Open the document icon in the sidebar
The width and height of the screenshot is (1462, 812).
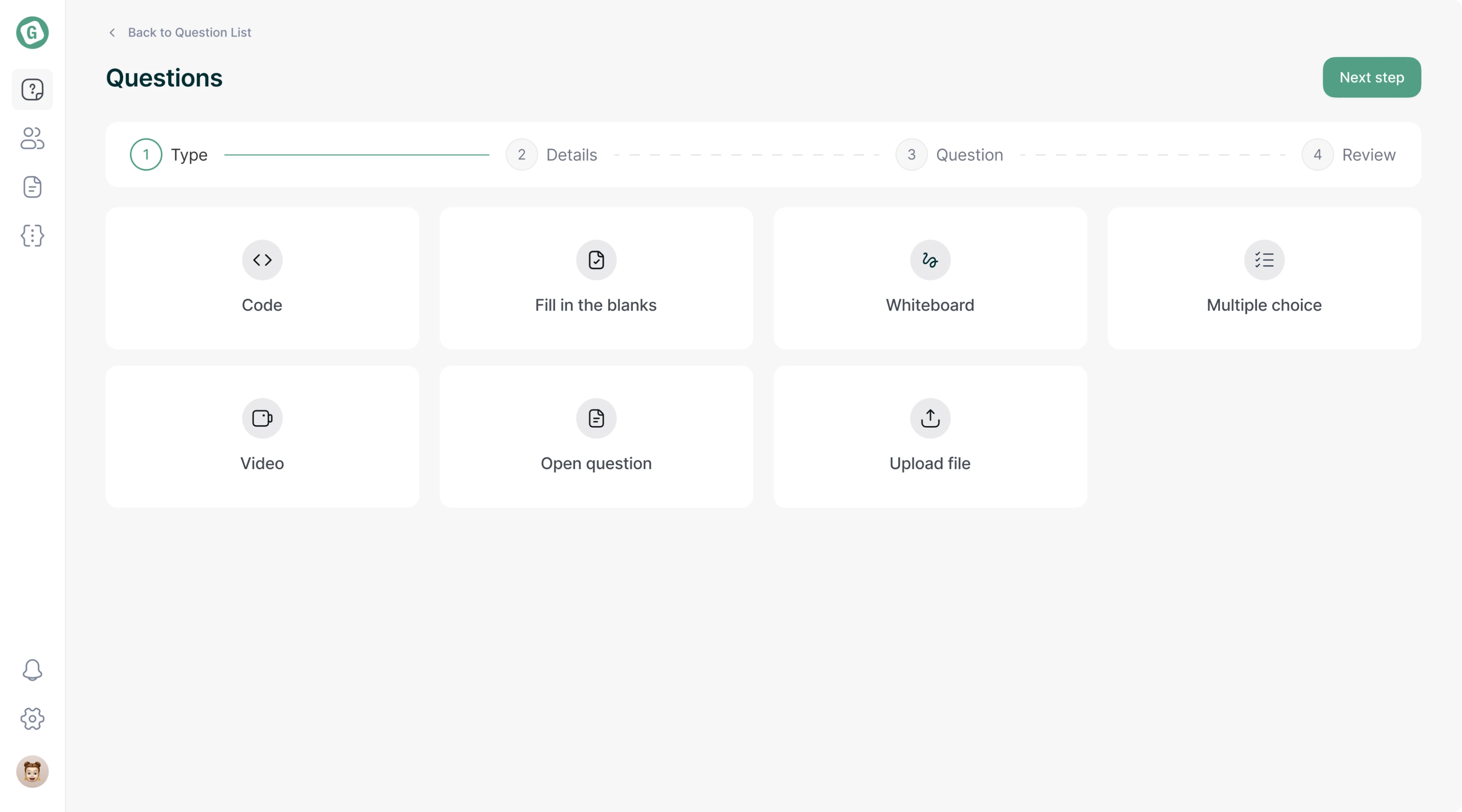point(32,187)
